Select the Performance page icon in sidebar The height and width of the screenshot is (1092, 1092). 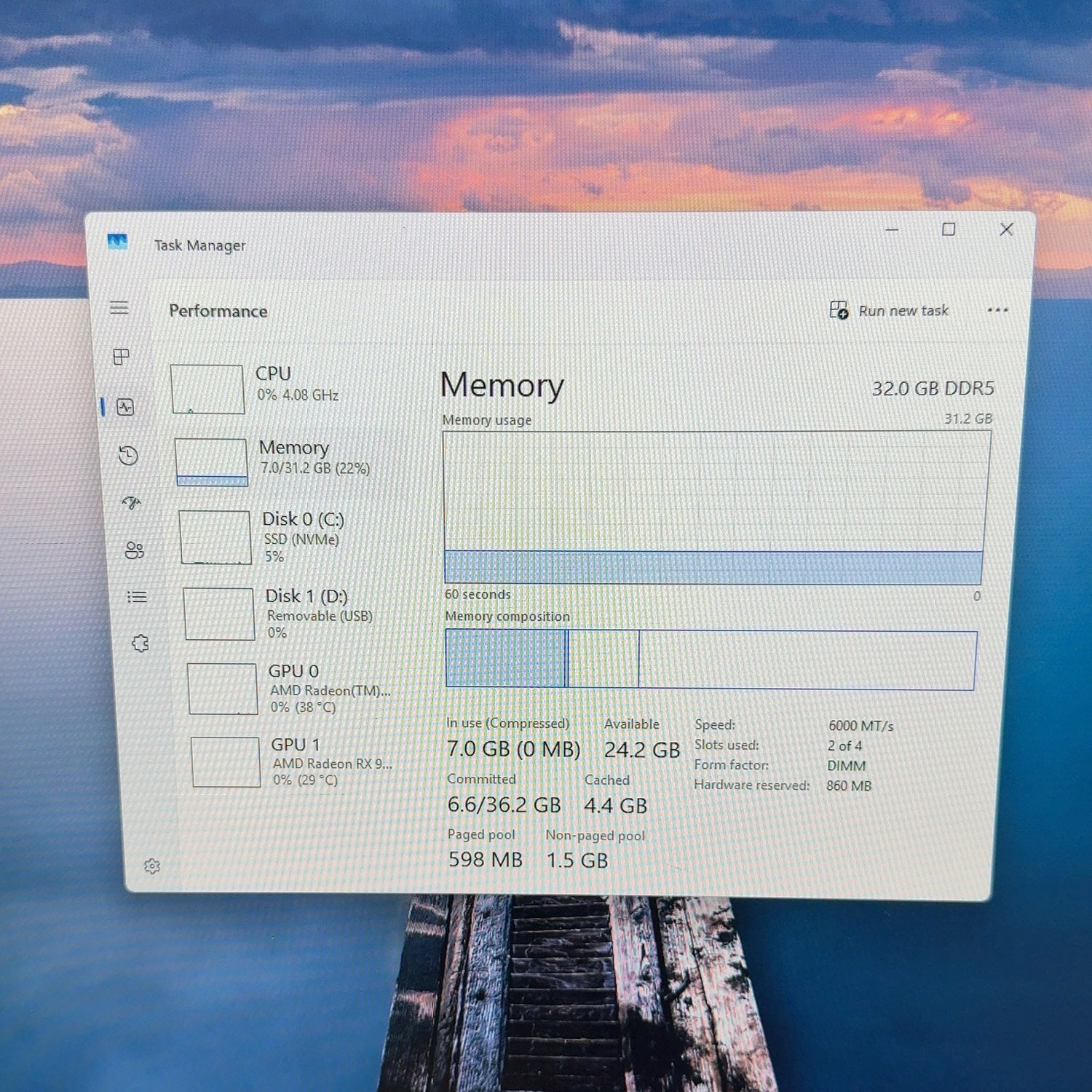click(x=126, y=407)
